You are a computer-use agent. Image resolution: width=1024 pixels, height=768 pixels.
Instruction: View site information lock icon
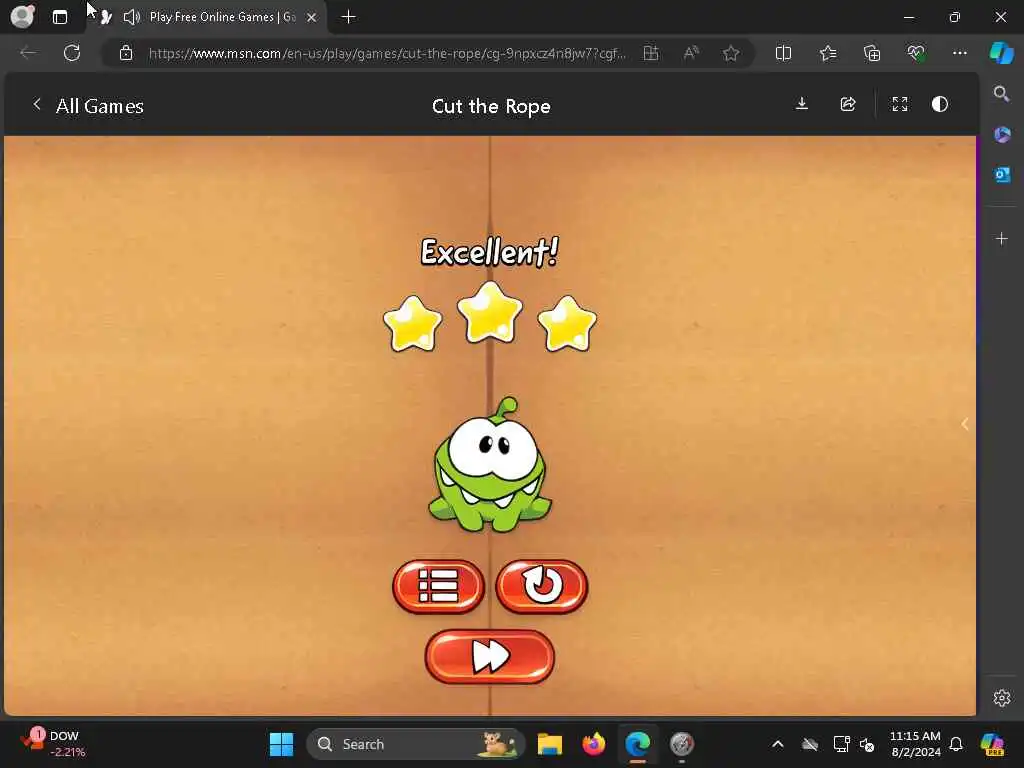point(126,53)
